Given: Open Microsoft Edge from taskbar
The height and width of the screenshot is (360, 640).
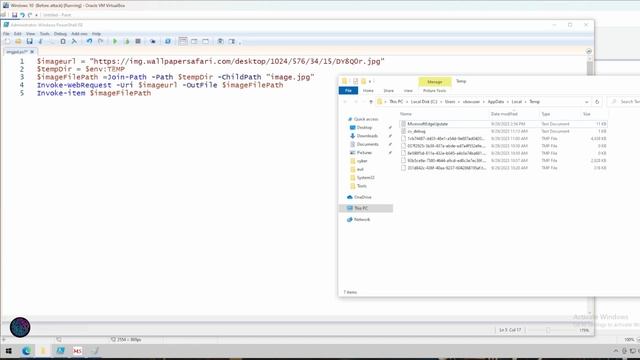Looking at the screenshot, I should (27, 351).
